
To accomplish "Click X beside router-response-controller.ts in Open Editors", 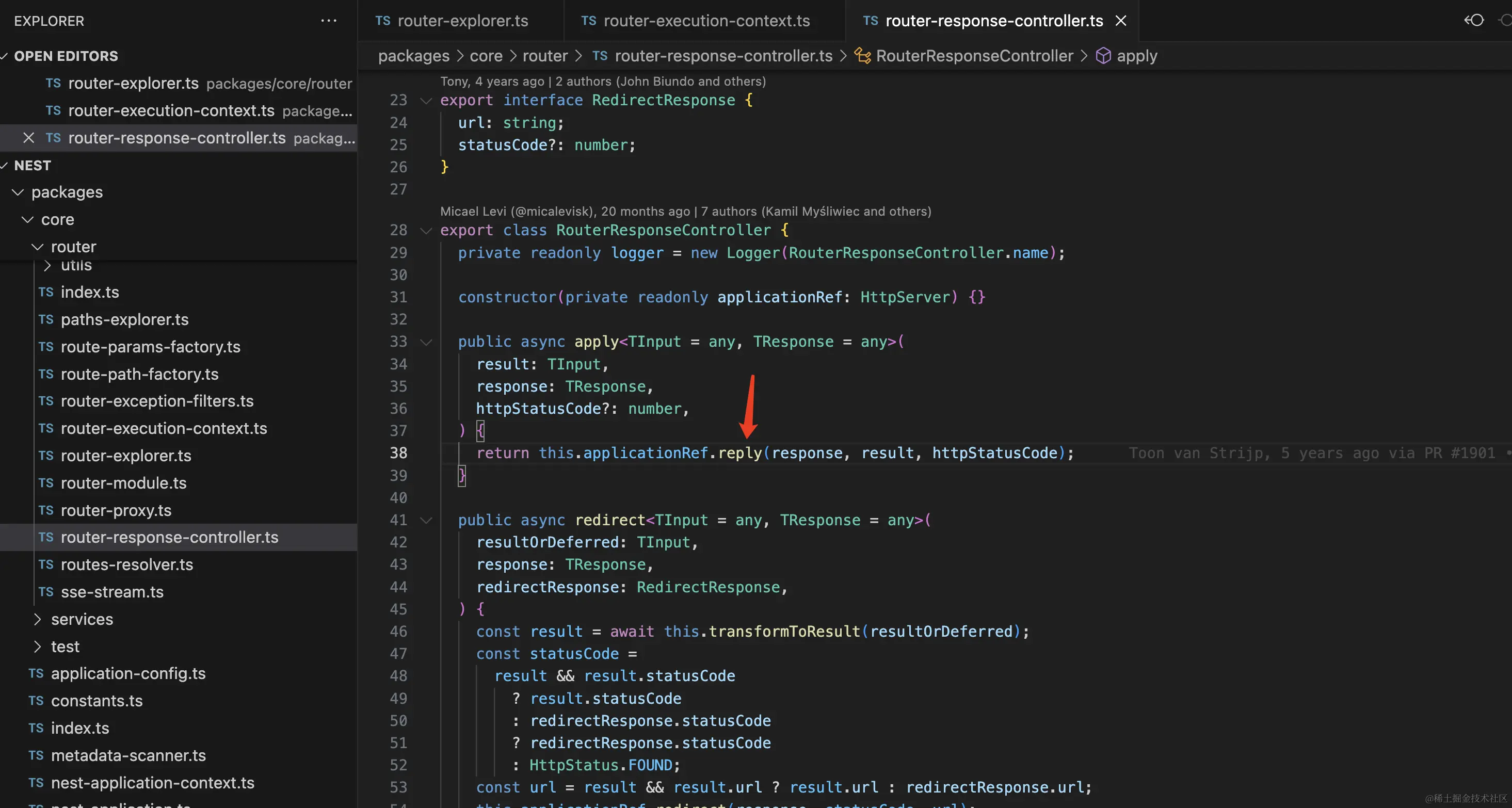I will [x=28, y=138].
